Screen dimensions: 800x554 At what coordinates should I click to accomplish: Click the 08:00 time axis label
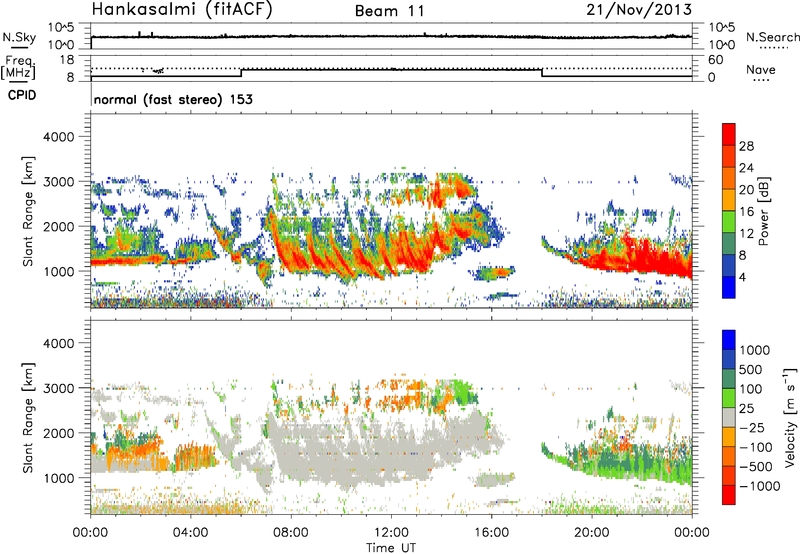290,533
